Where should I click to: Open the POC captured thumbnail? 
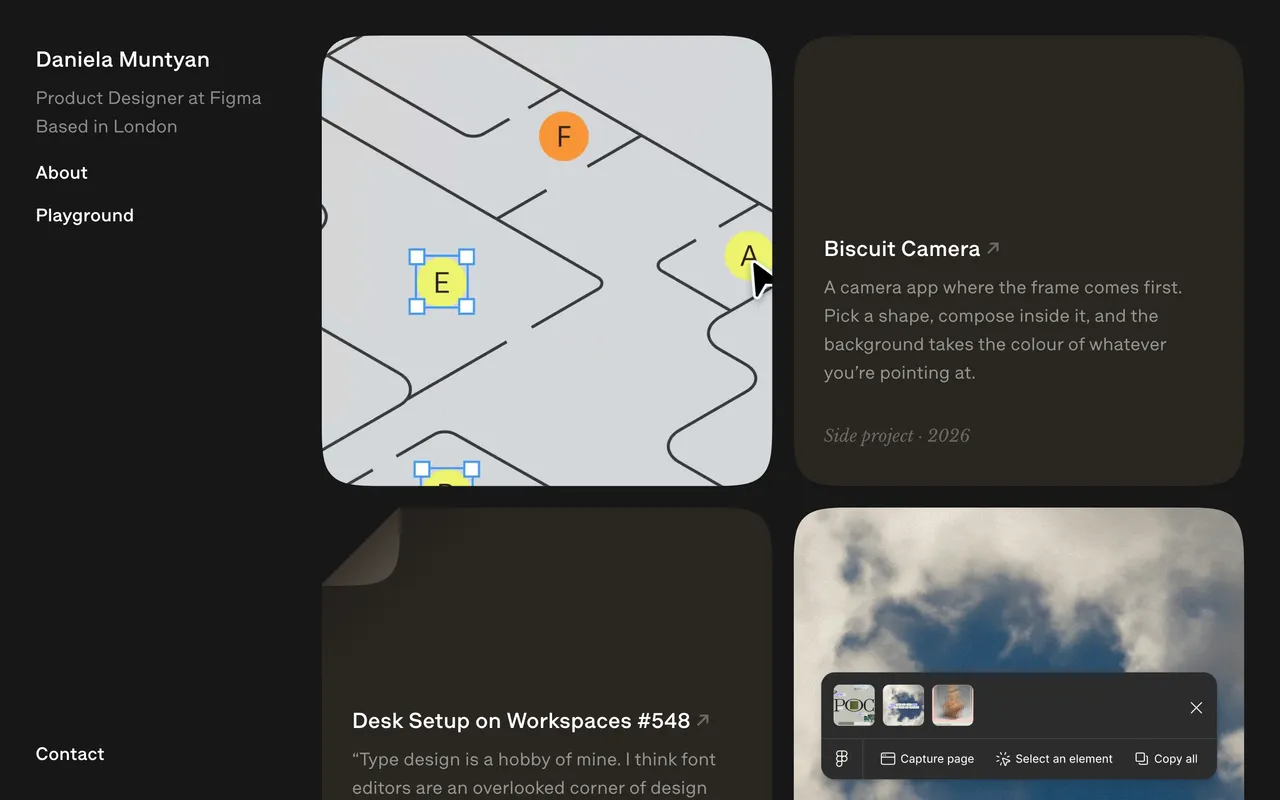point(854,705)
